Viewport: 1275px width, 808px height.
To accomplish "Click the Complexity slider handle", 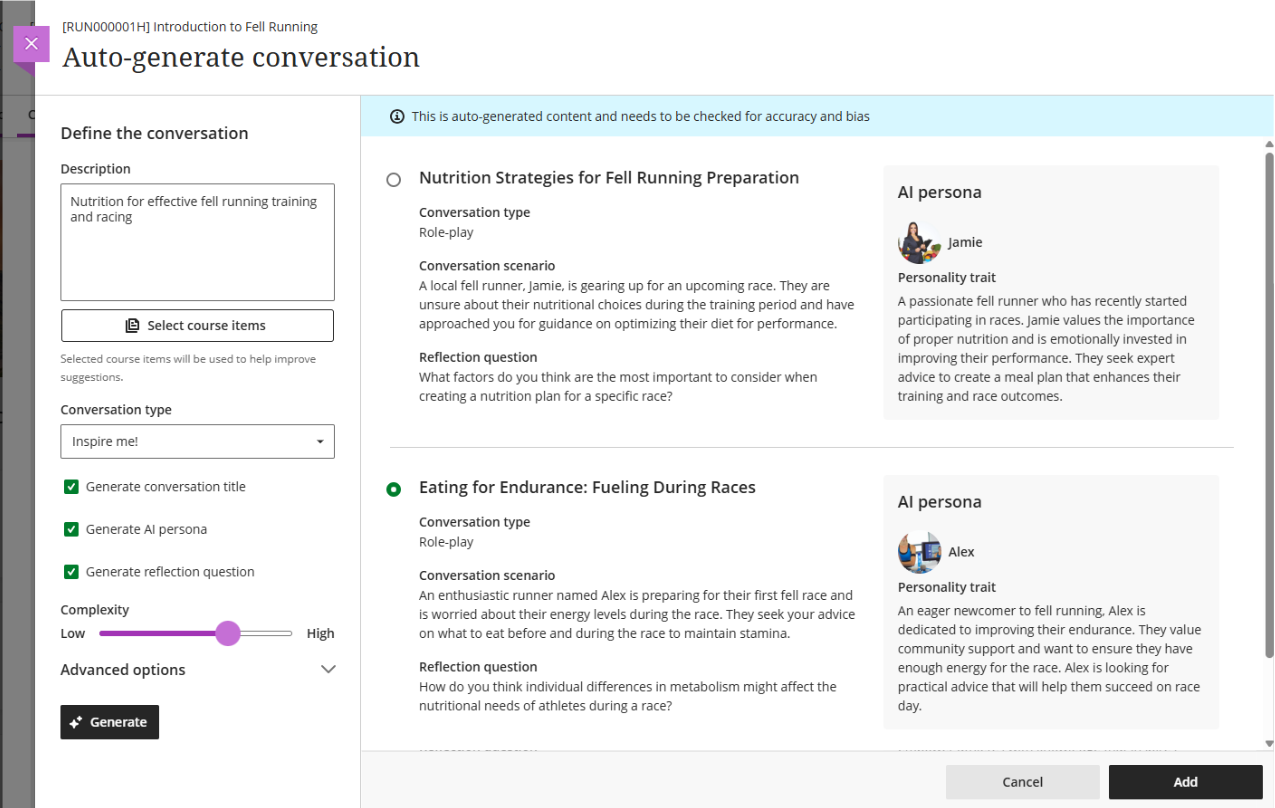I will (x=228, y=633).
